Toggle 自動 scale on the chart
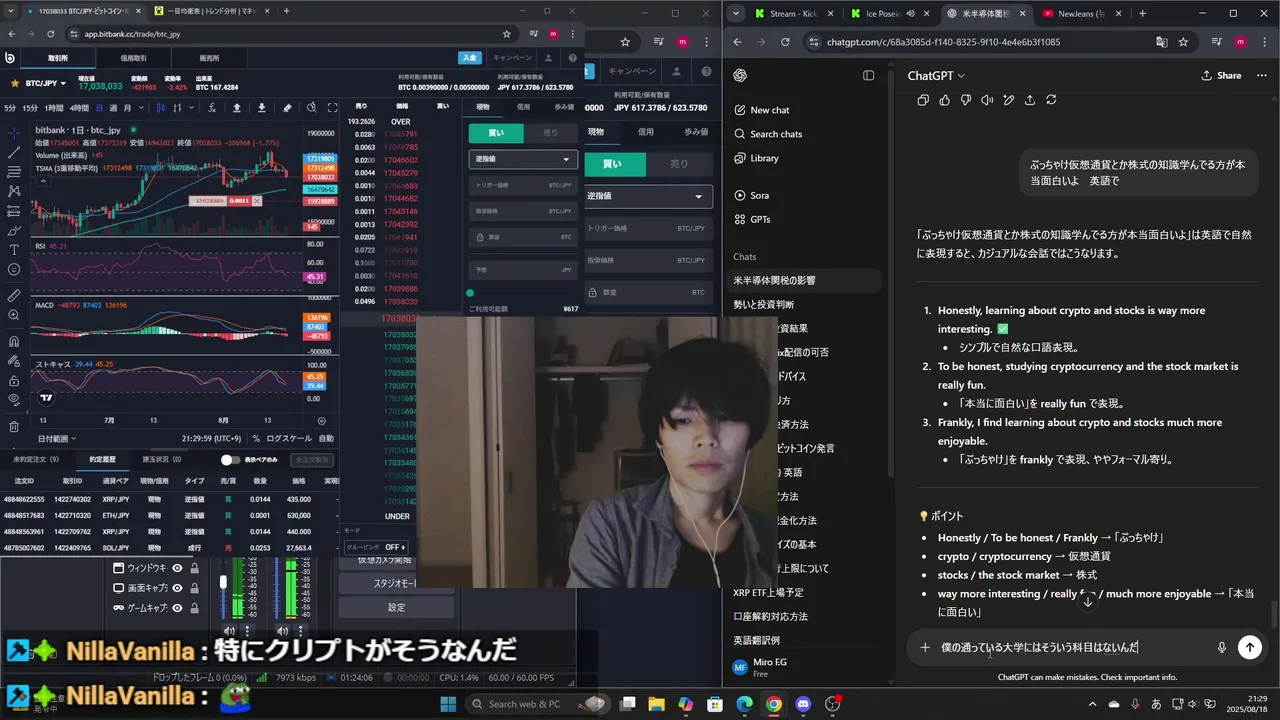This screenshot has width=1280, height=720. 326,438
